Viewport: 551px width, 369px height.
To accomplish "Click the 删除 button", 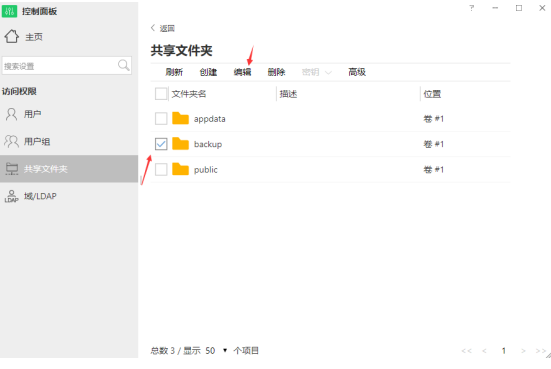I will click(x=277, y=72).
